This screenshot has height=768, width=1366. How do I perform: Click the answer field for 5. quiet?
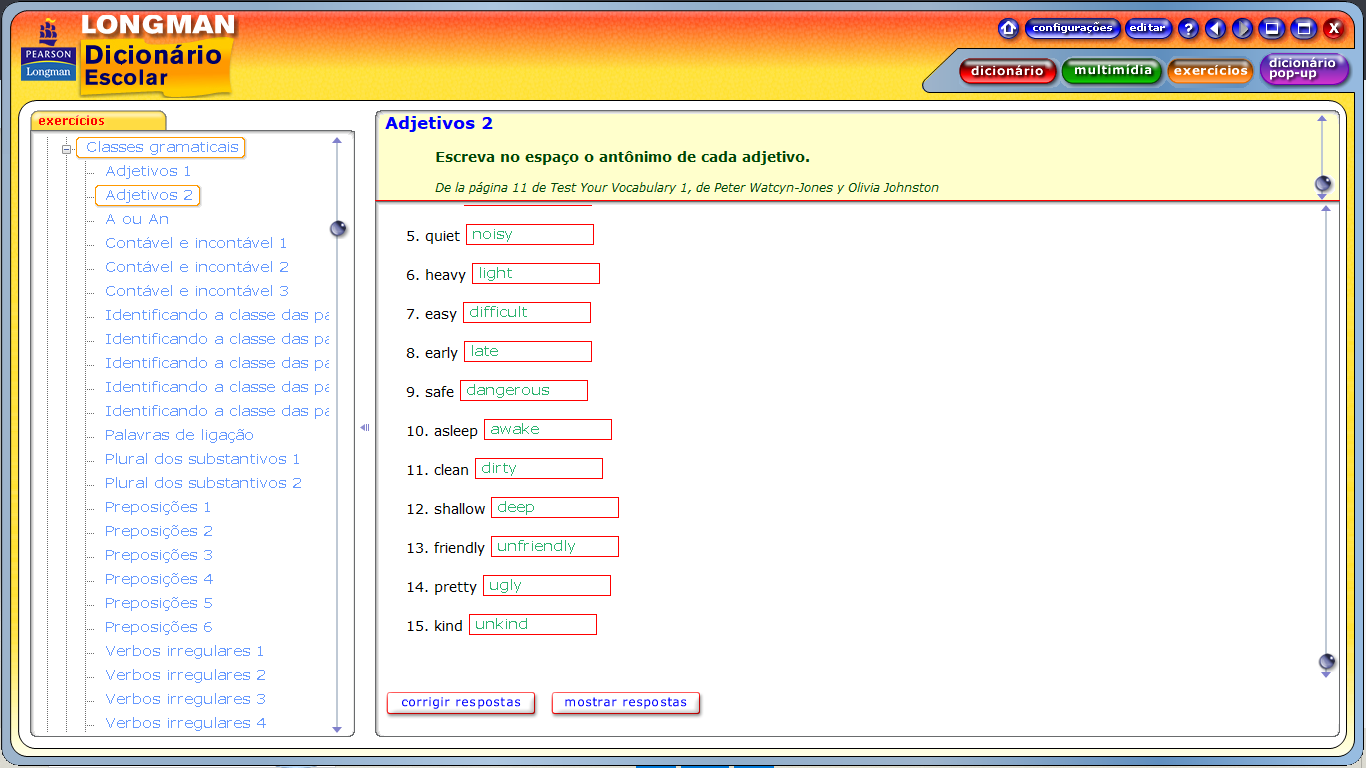[530, 235]
